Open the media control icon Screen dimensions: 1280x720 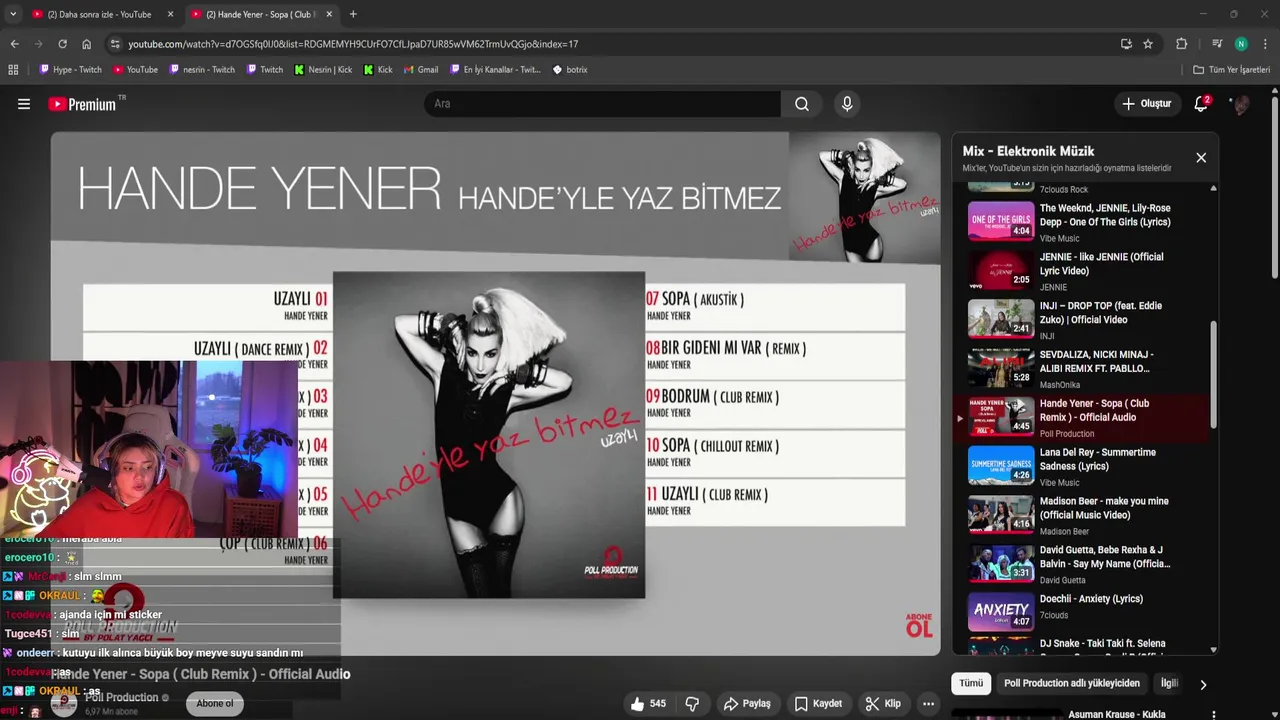click(1216, 44)
